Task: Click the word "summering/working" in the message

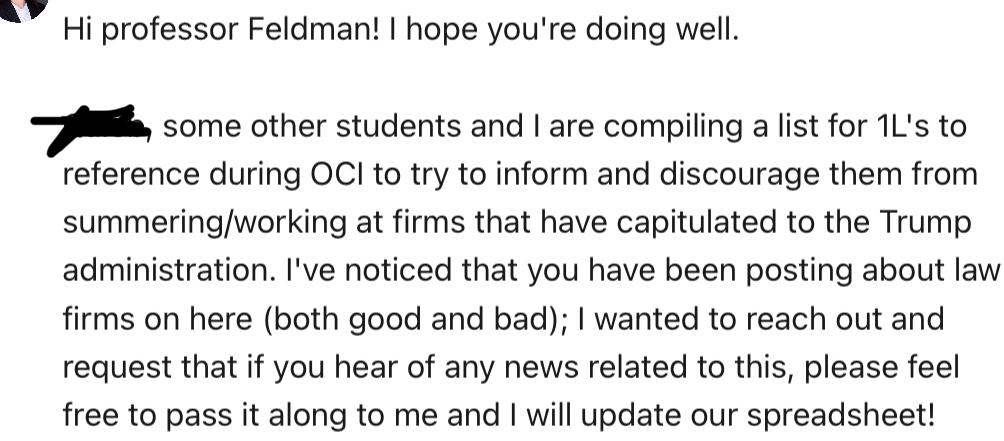Action: point(204,224)
